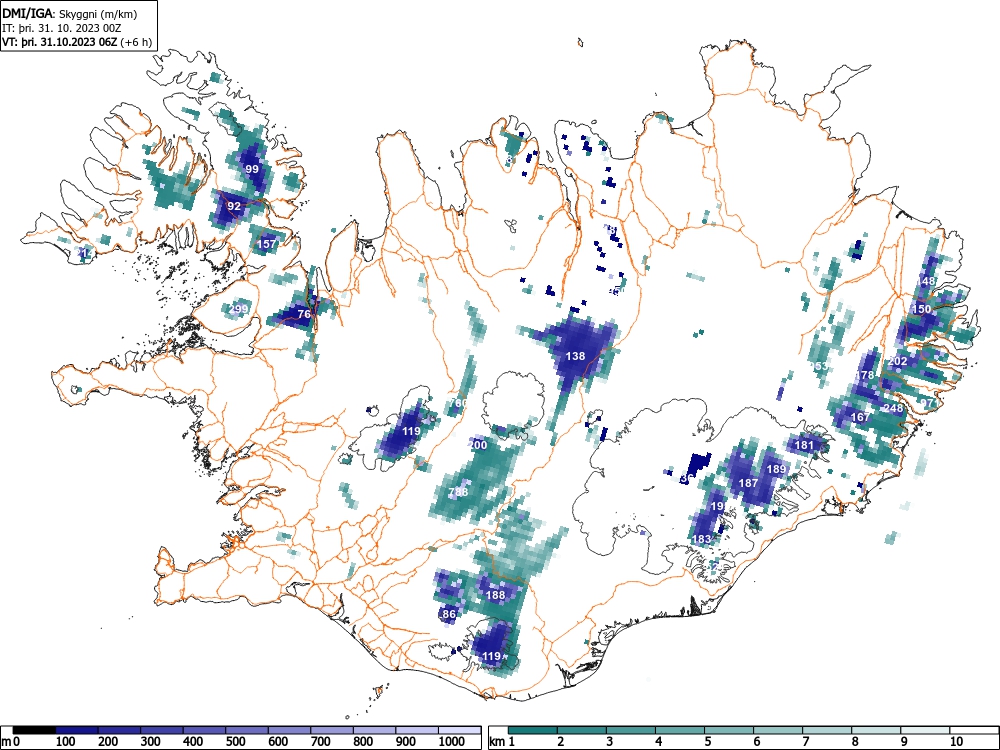This screenshot has width=1000, height=750.
Task: Click the central map value 138
Action: [x=575, y=356]
